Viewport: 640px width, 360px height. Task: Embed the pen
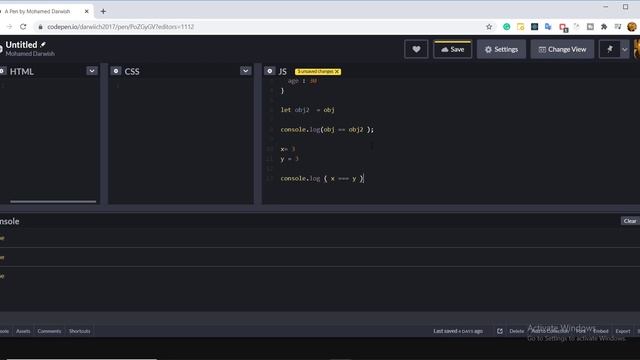pyautogui.click(x=600, y=331)
